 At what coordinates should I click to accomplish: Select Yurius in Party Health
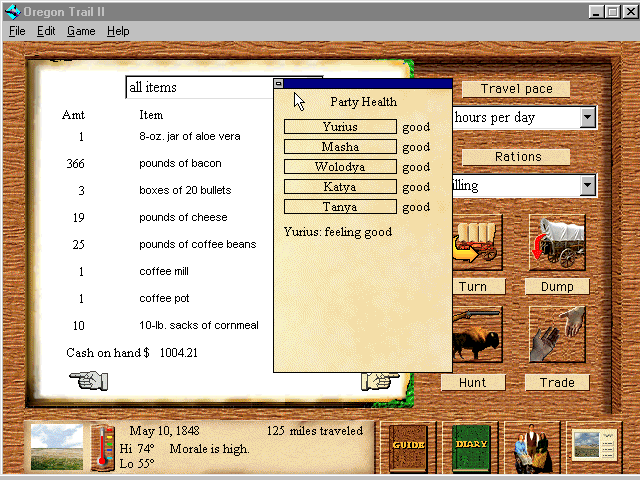click(x=340, y=127)
